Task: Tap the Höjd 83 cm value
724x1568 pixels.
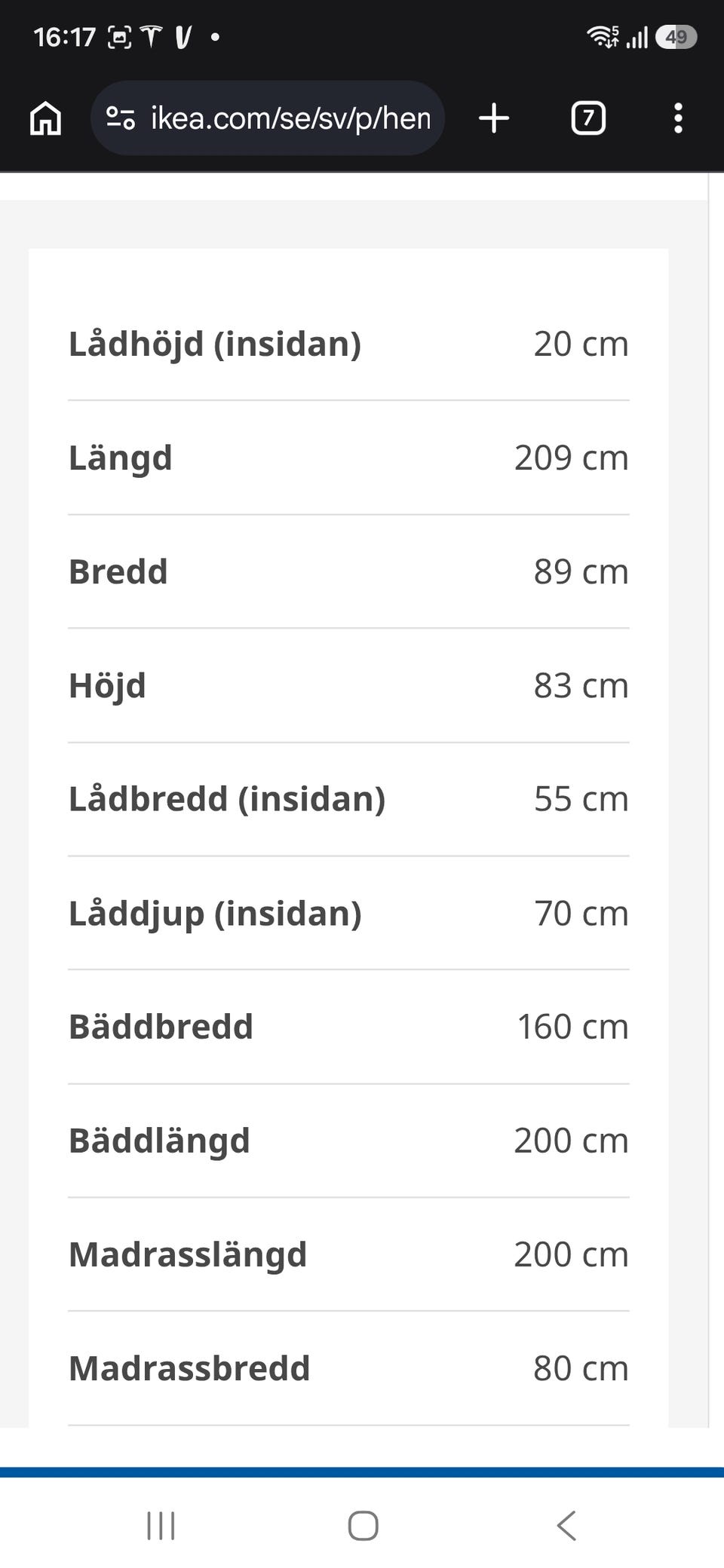Action: click(x=581, y=685)
